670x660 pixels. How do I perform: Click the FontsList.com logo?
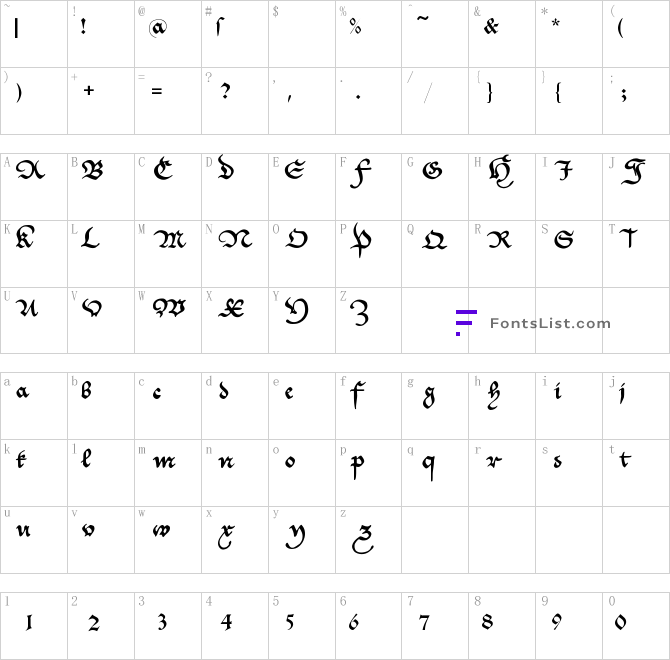click(533, 323)
